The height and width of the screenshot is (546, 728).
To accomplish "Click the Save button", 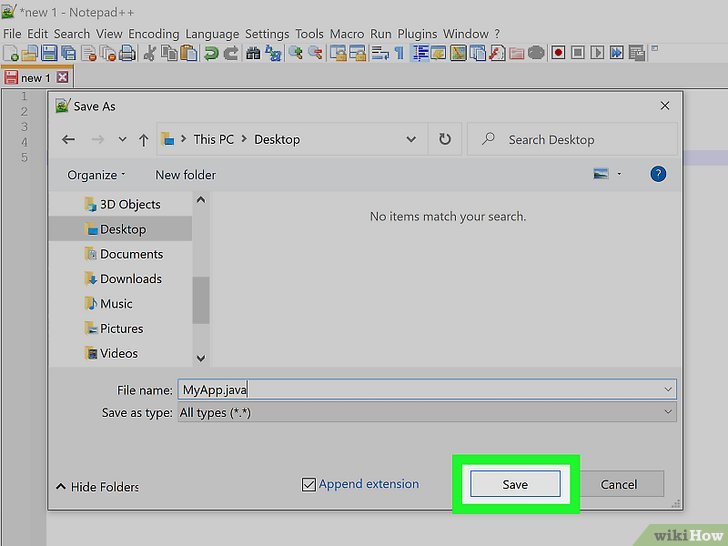I will 515,484.
